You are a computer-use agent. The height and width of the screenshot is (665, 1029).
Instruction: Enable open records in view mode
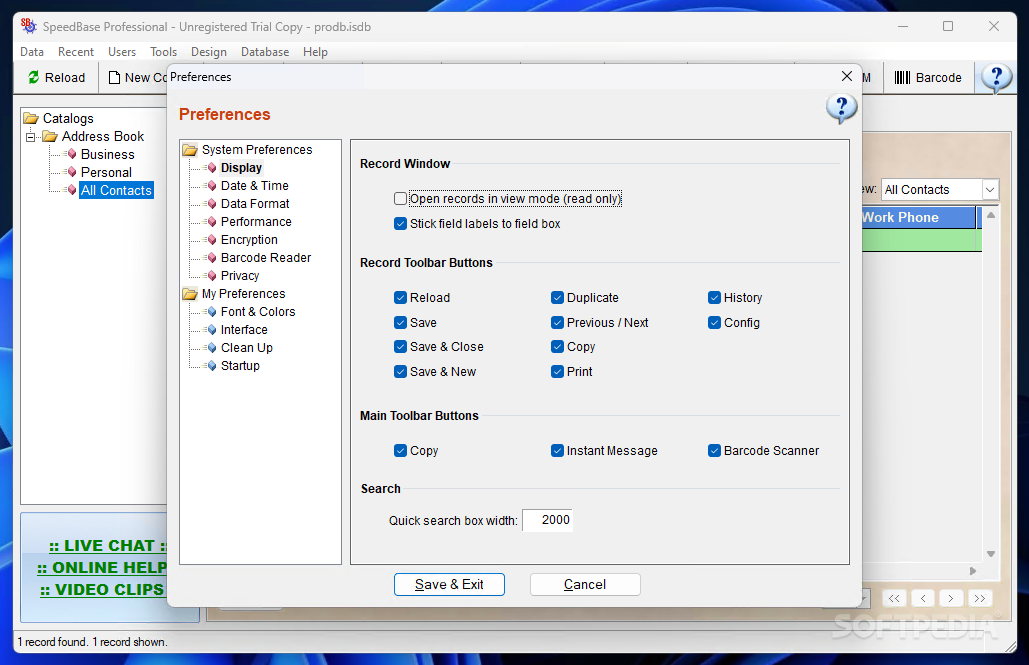[400, 198]
